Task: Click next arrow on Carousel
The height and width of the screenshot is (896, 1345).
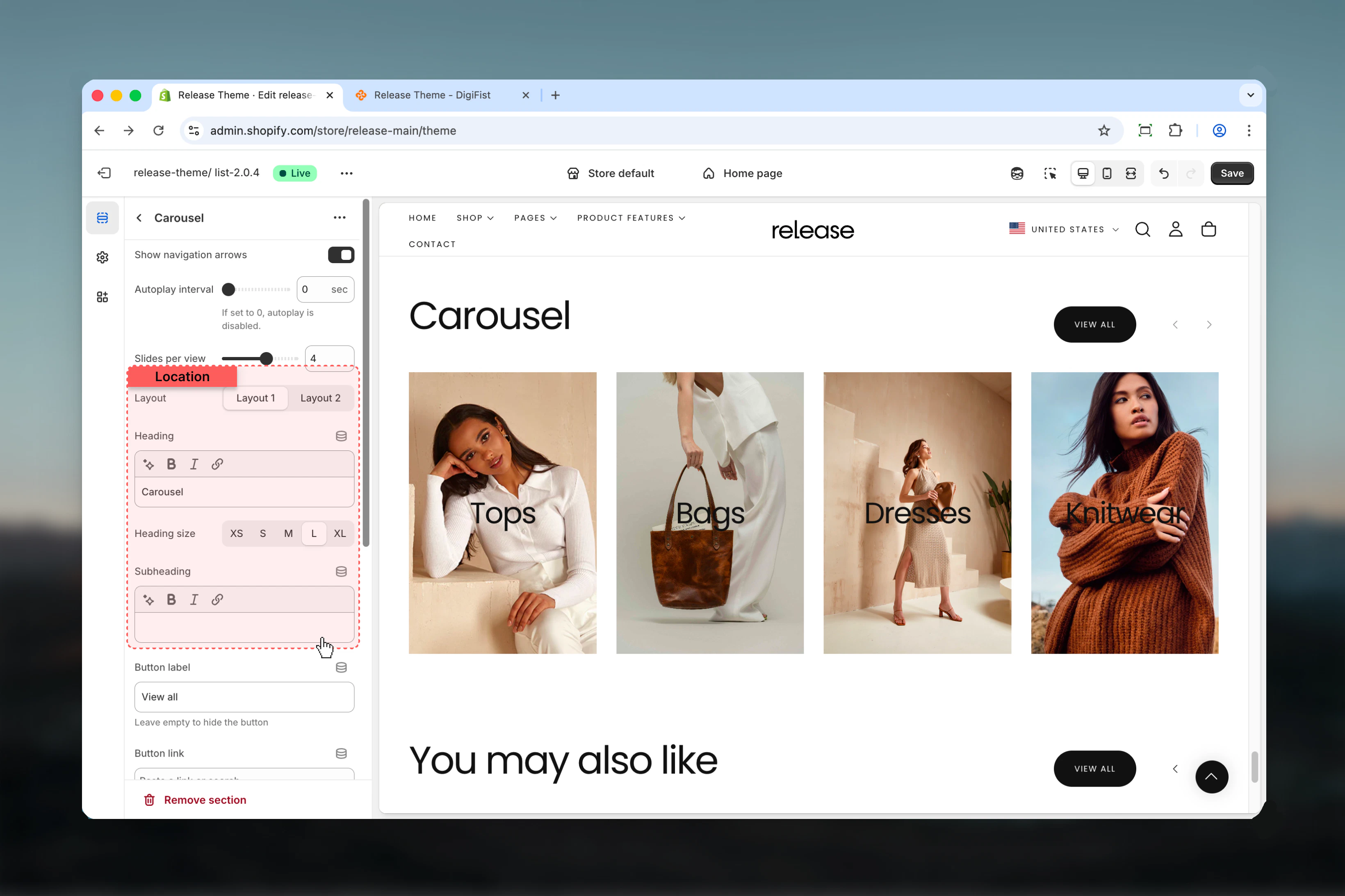Action: coord(1208,324)
